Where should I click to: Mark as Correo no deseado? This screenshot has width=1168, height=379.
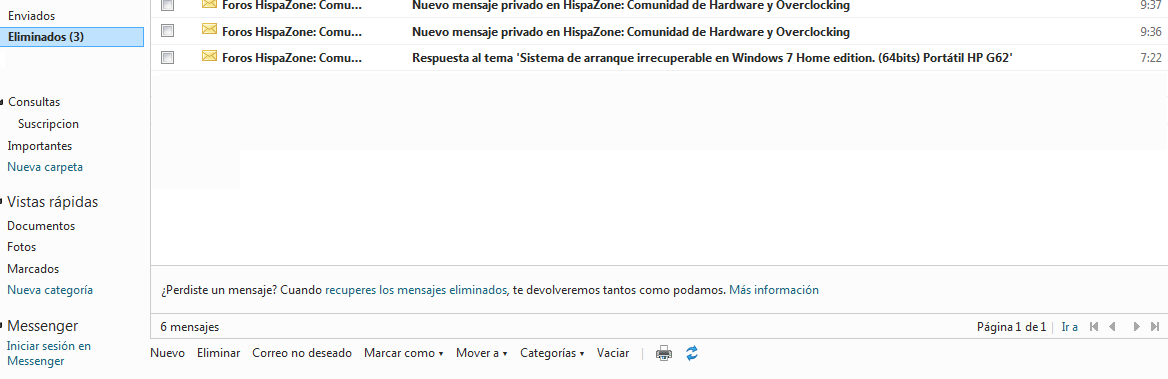[302, 354]
